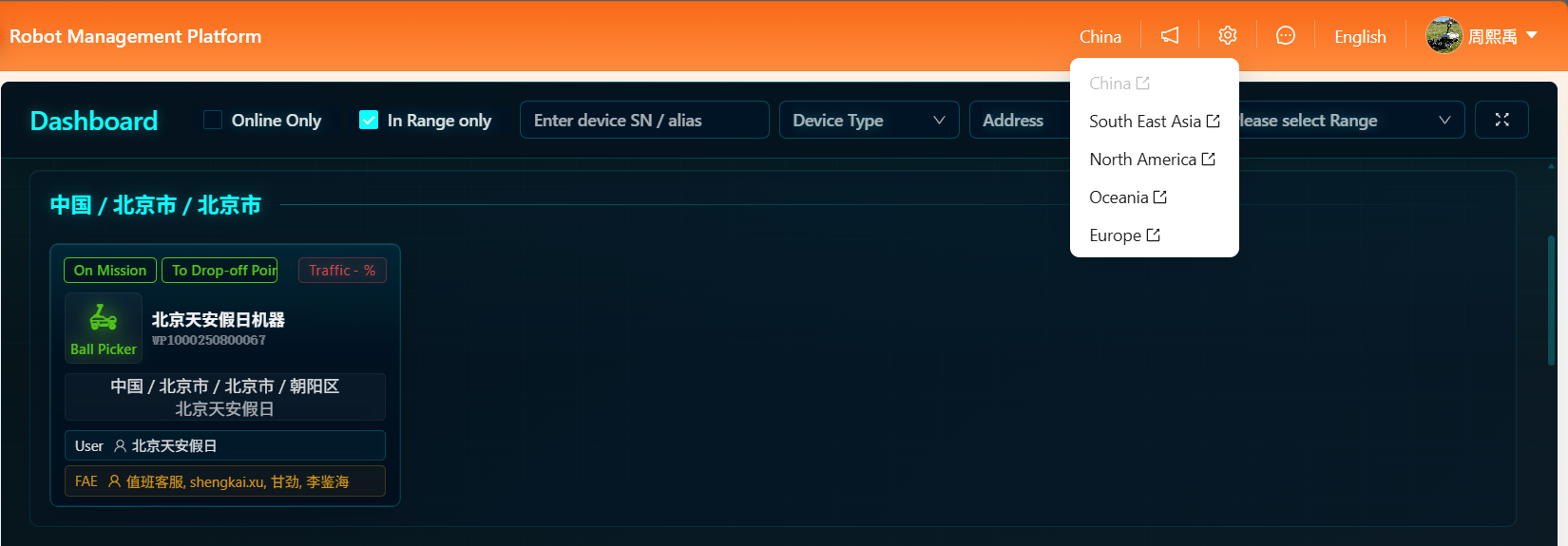Click the address 中国 / 北京市 / 北京市 / 朝阳区
This screenshot has height=546, width=1568.
point(225,386)
